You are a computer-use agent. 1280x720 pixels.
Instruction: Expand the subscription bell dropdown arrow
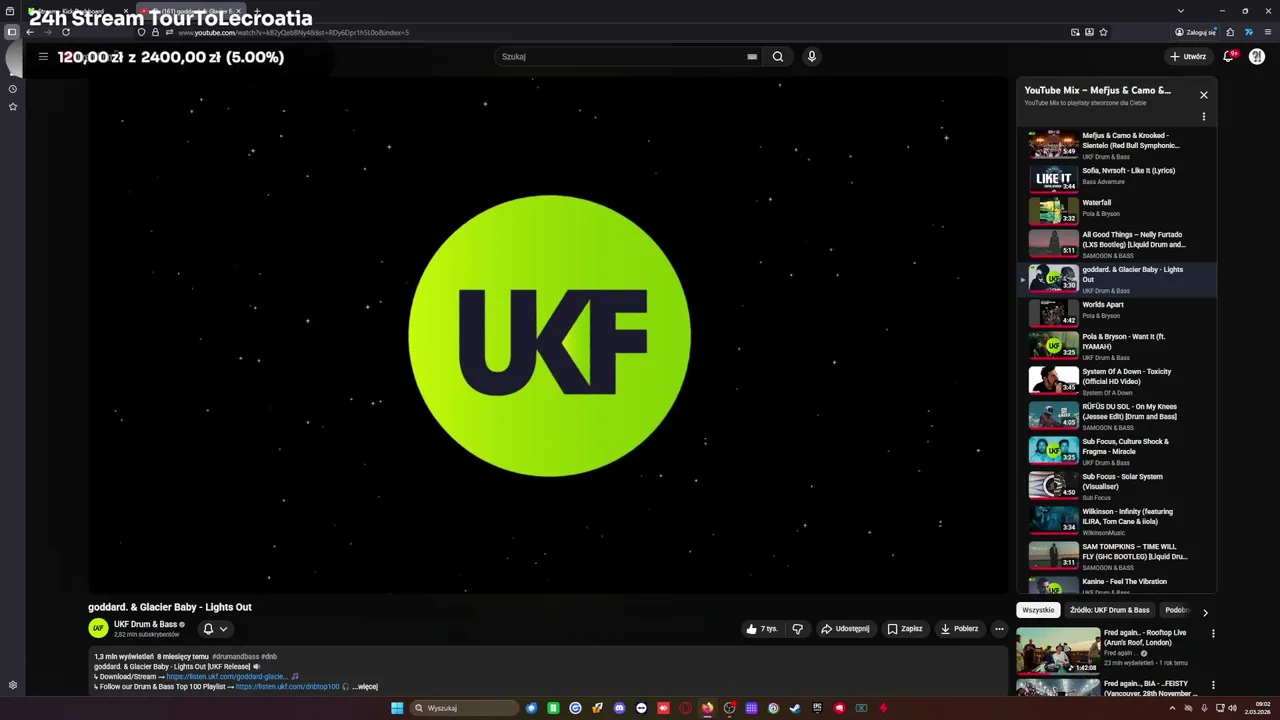223,629
